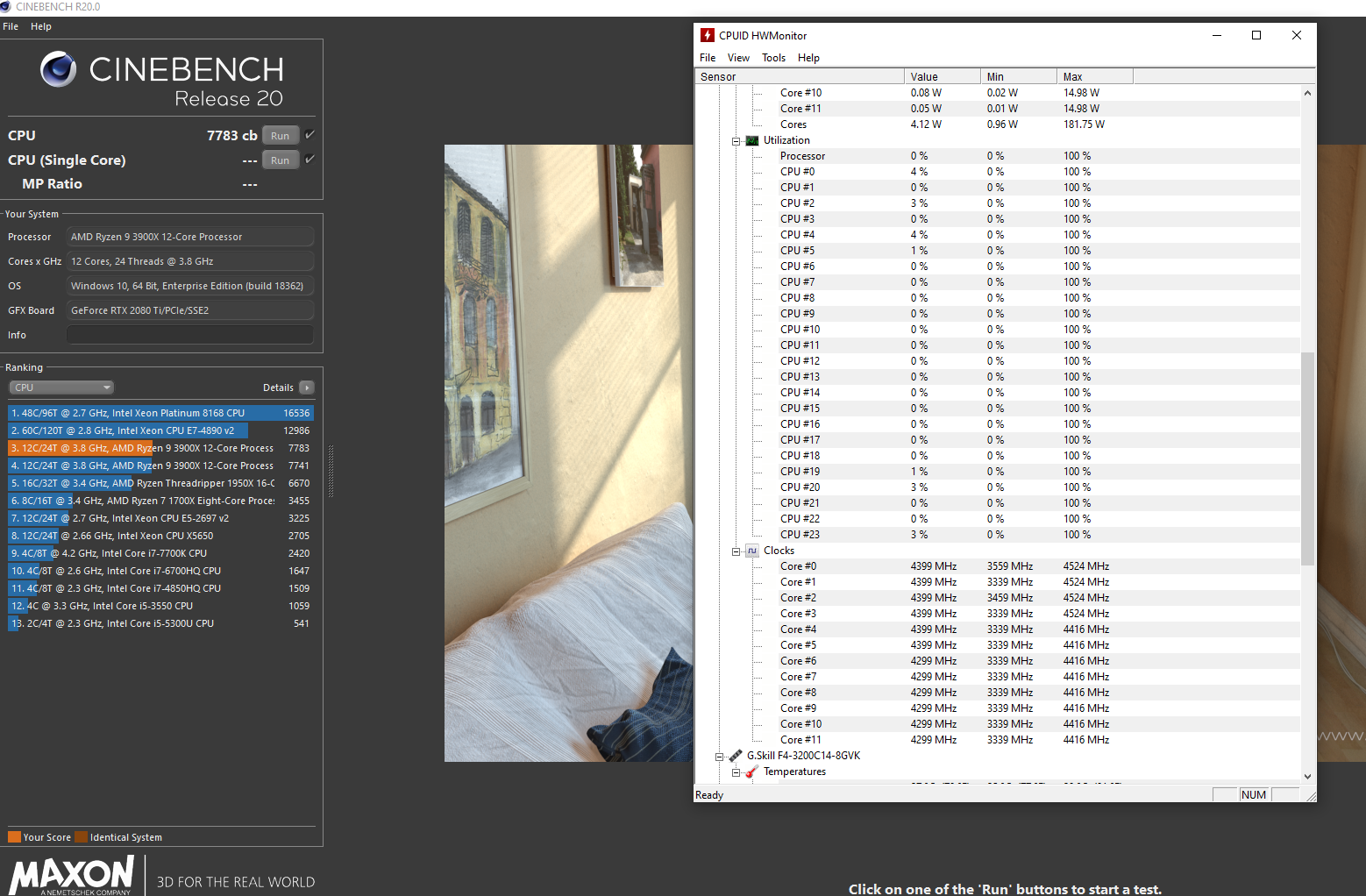The height and width of the screenshot is (896, 1366).
Task: Collapse the G.Skill F4-3200C14-8GVK node
Action: [x=720, y=757]
